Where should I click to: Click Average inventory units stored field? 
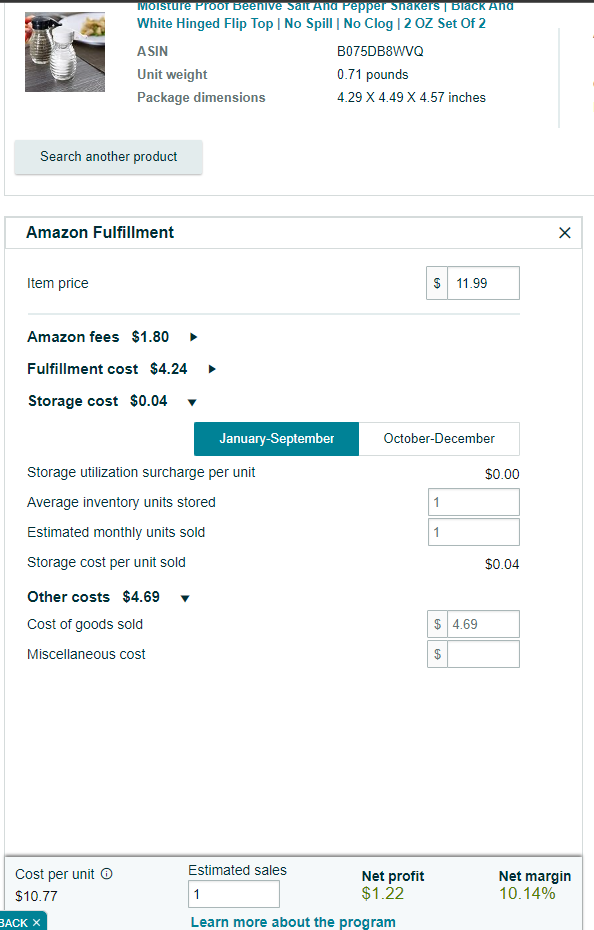point(474,502)
